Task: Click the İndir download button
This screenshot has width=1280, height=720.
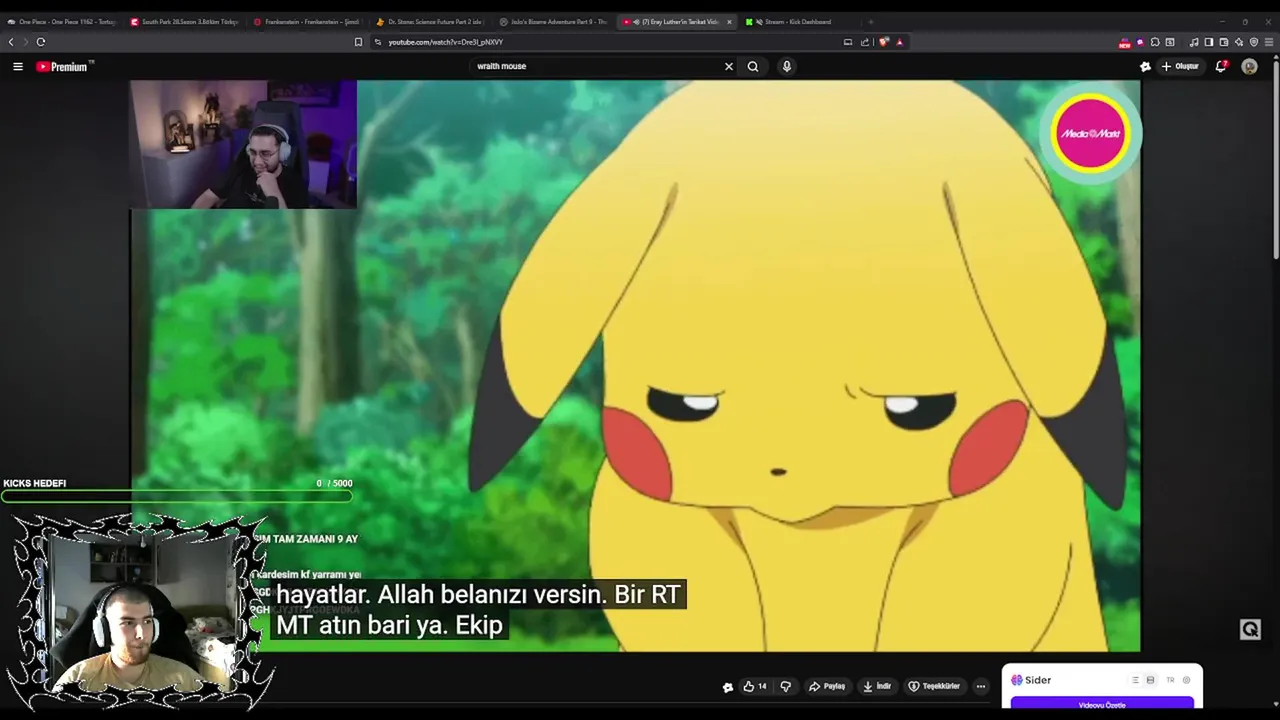Action: click(x=877, y=686)
